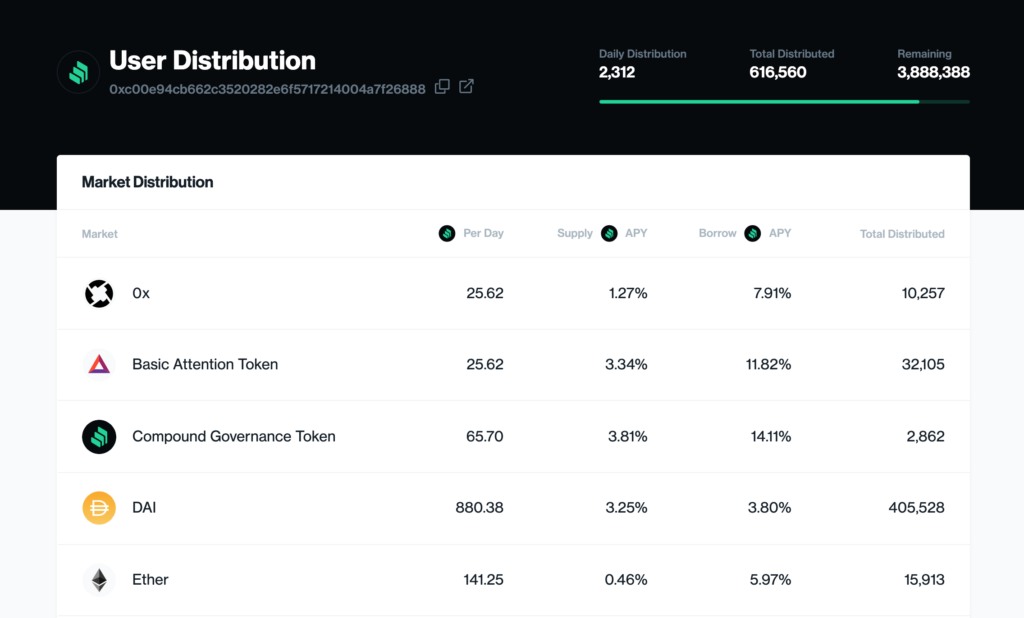Click the Per Day column header

pos(483,233)
